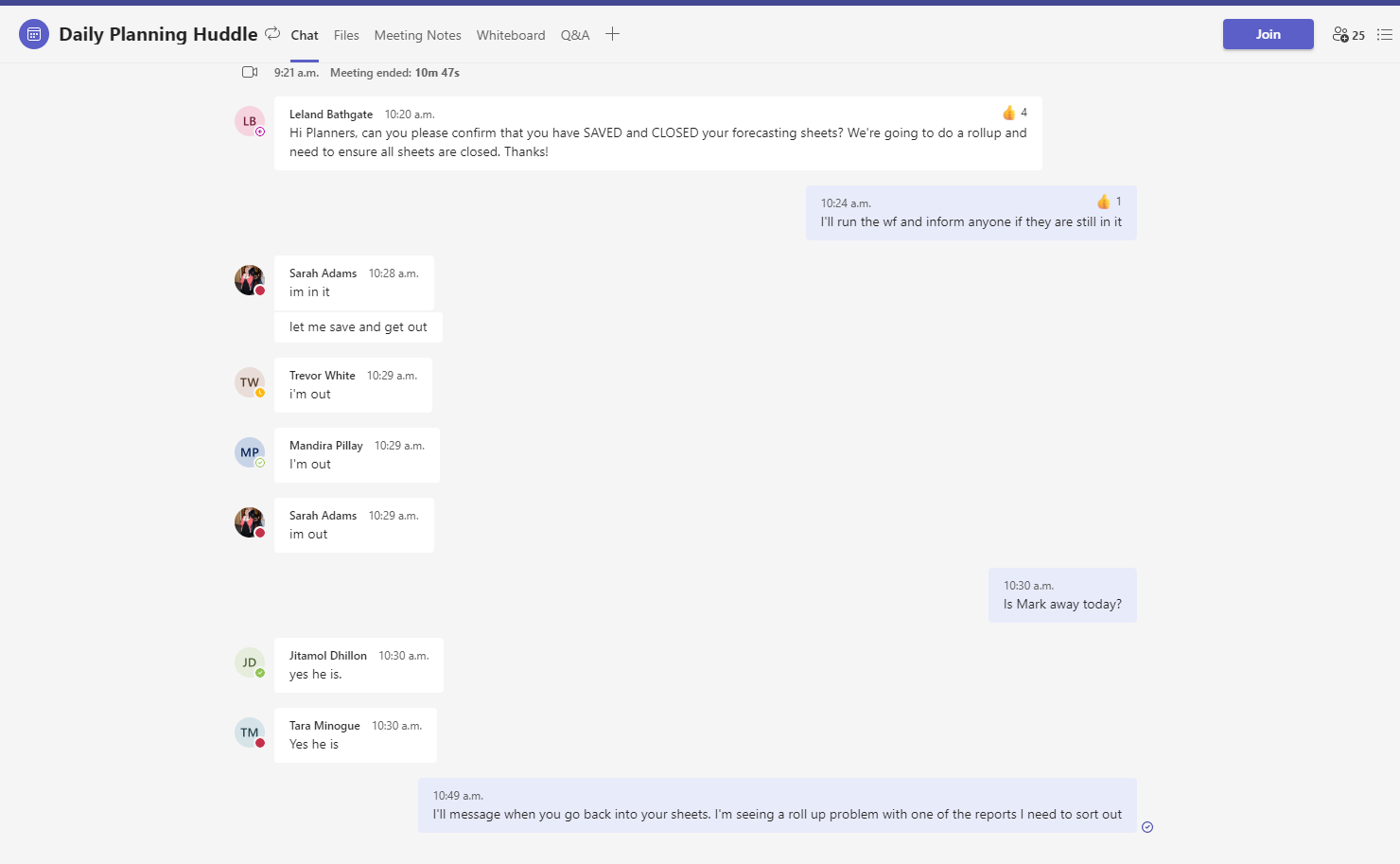Open the attendee list icon at top right

(x=1384, y=34)
